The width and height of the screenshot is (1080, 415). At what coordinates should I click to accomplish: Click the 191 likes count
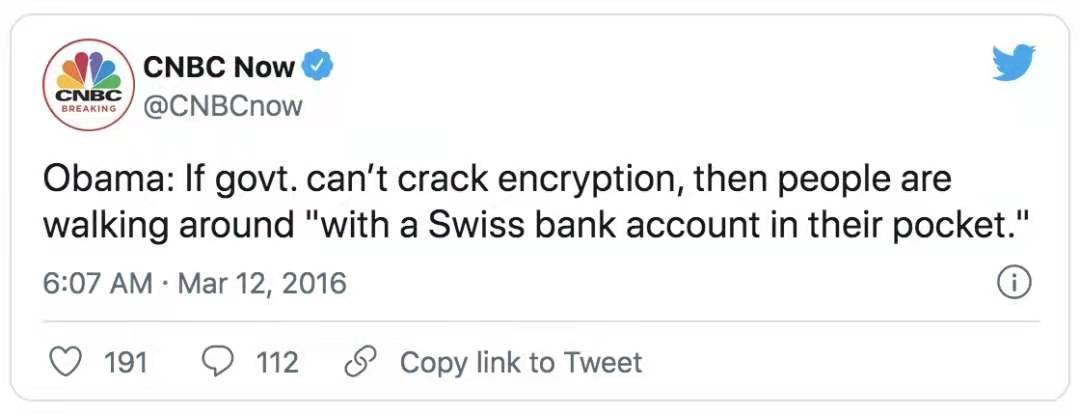pyautogui.click(x=126, y=362)
